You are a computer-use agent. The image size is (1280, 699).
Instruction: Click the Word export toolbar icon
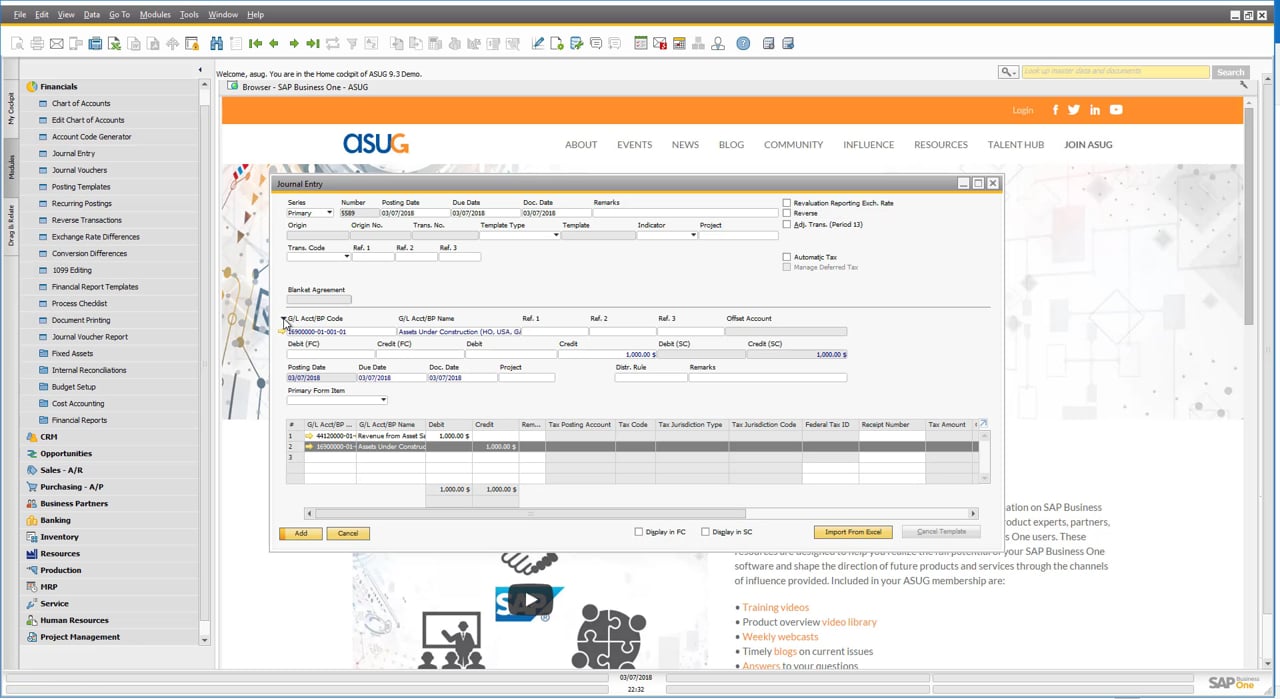[x=133, y=43]
